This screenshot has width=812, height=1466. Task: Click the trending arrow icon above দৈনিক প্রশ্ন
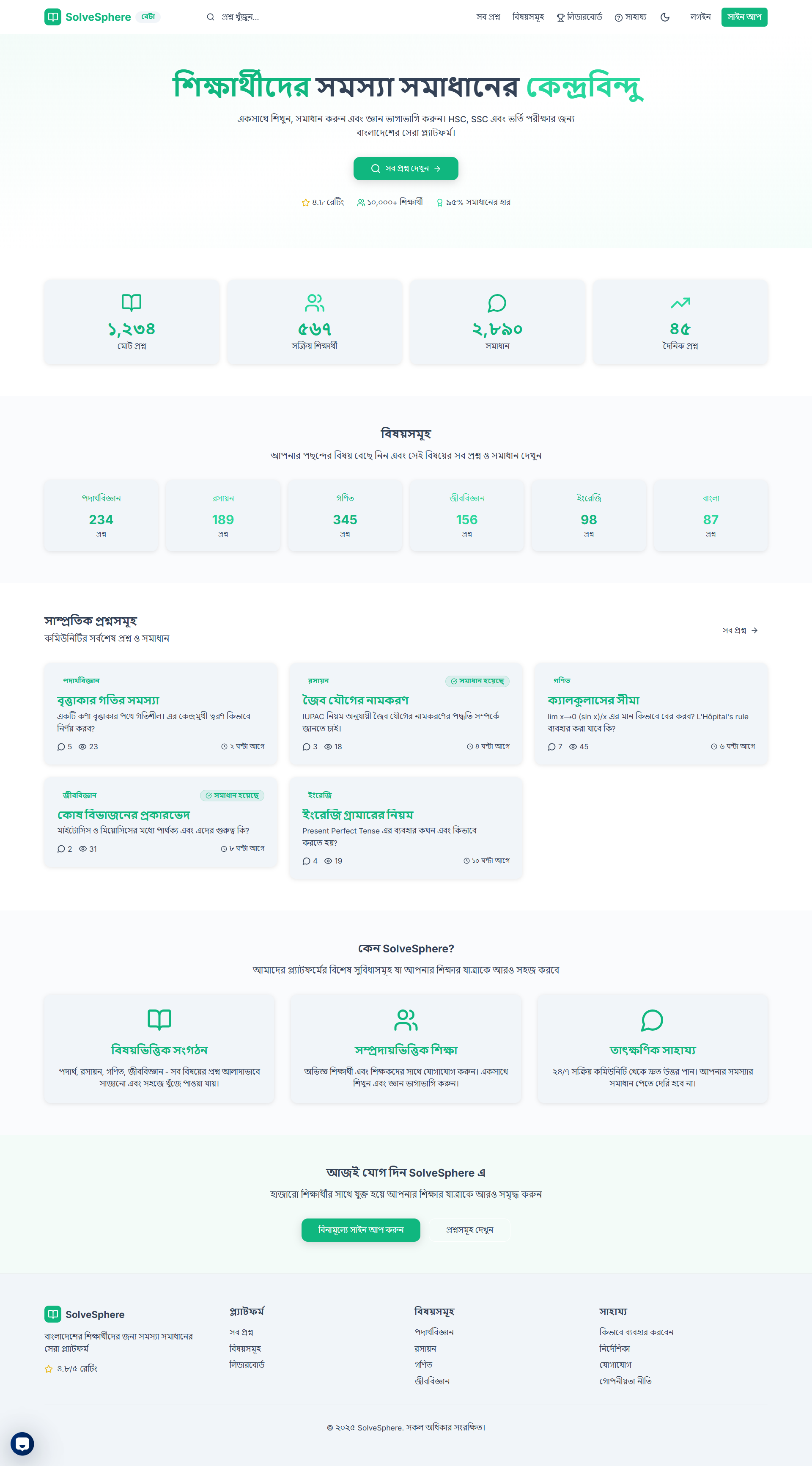tap(680, 303)
